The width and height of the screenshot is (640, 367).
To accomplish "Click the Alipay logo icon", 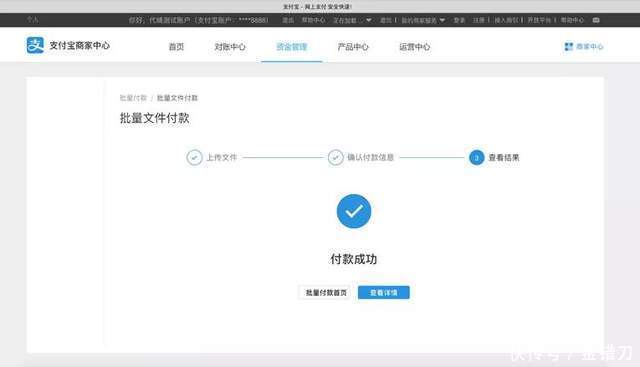I will tap(35, 45).
